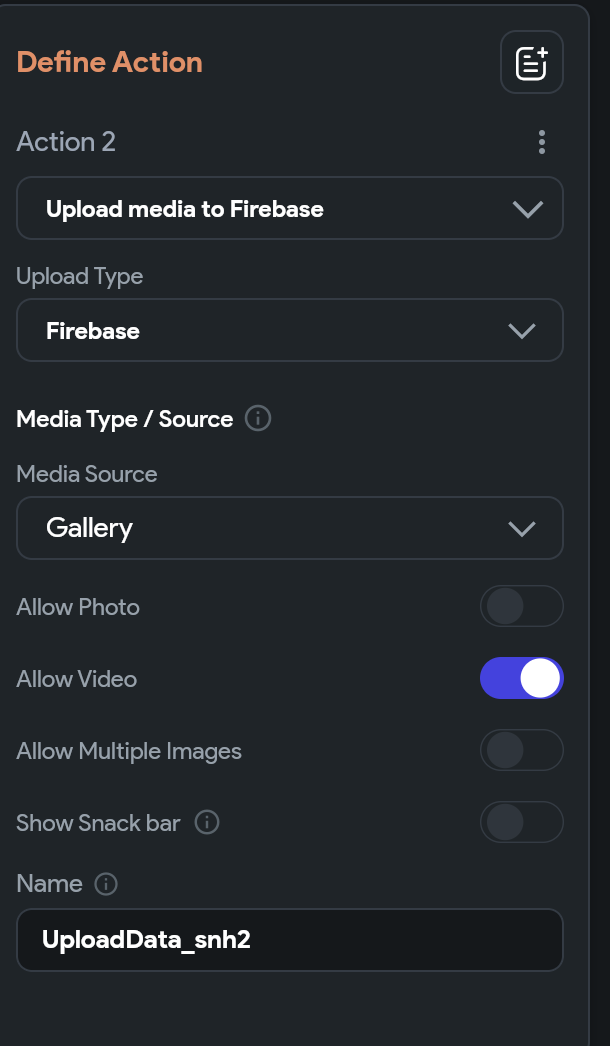Change Media Source using the Gallery dropdown
The width and height of the screenshot is (610, 1046).
point(290,528)
